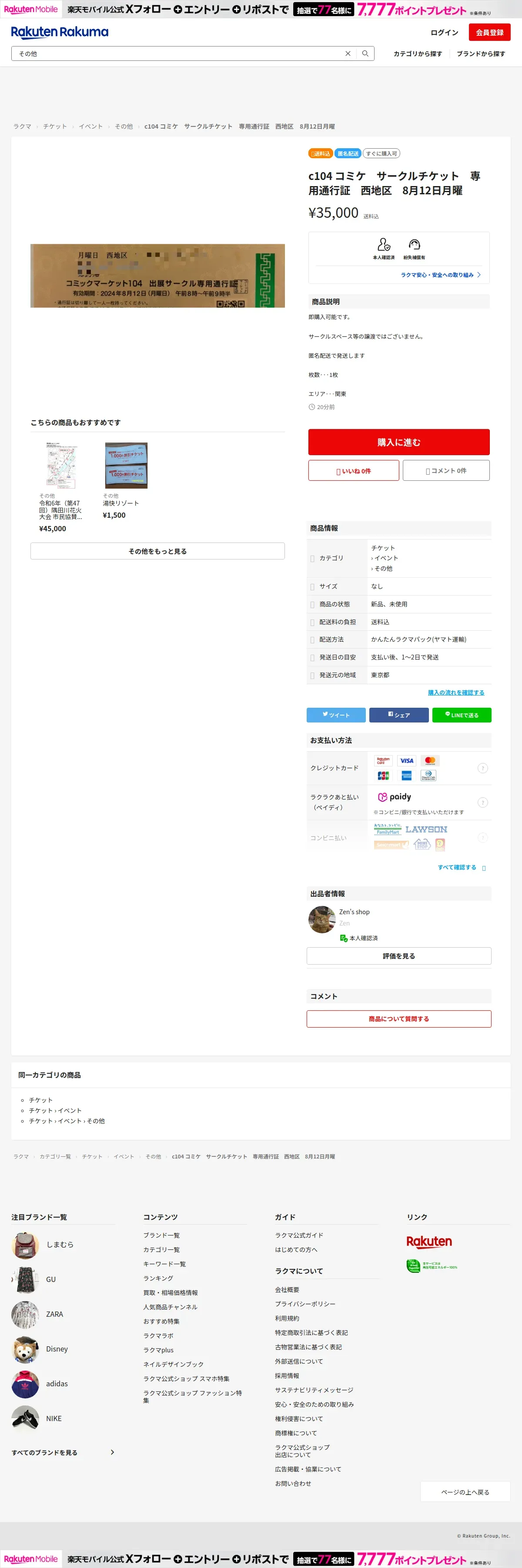Go to ラクマ in top breadcrumb
This screenshot has width=522, height=1568.
pyautogui.click(x=22, y=127)
